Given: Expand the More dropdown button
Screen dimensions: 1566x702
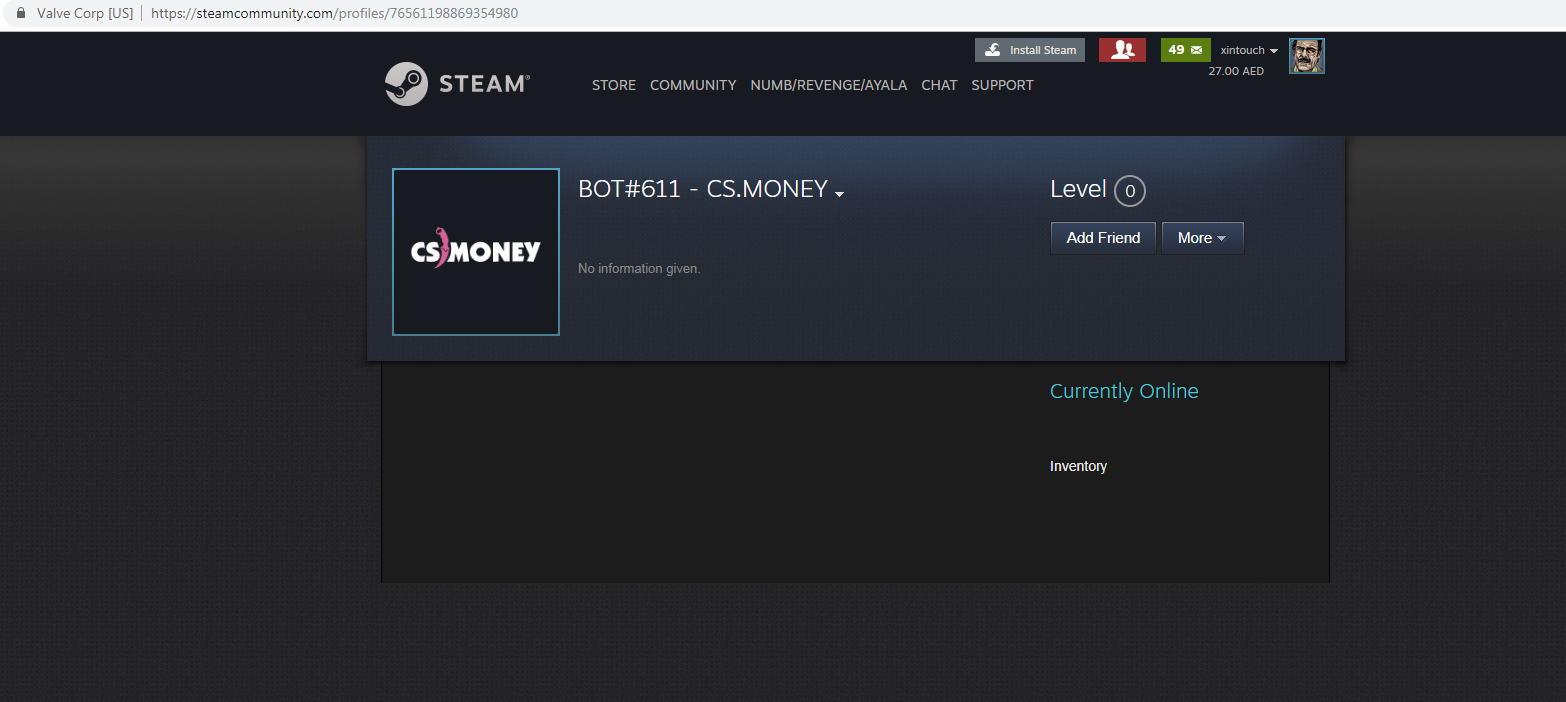Looking at the screenshot, I should coord(1202,238).
